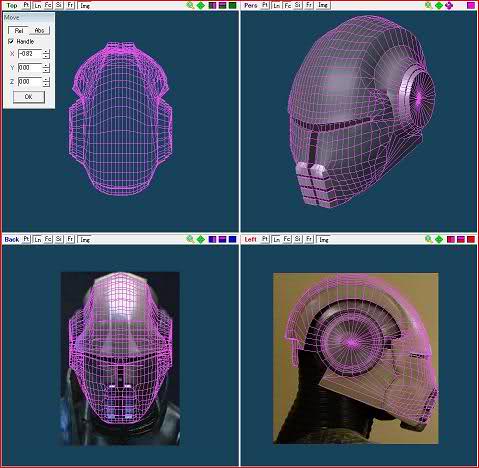The image size is (479, 468).
Task: Switch to the Rel tab in Move panel
Action: click(x=19, y=30)
